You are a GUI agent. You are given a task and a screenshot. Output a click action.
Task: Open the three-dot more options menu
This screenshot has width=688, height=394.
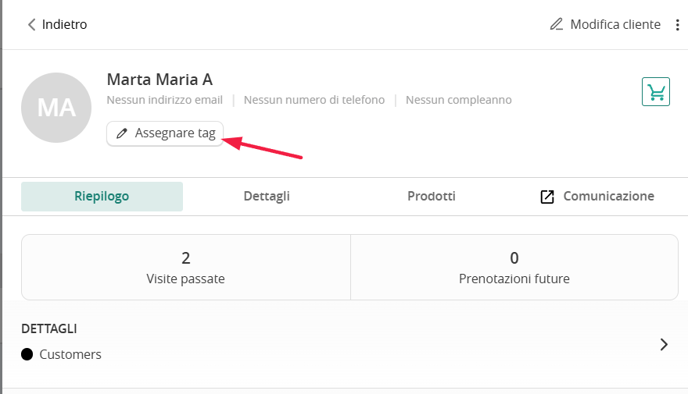point(677,25)
